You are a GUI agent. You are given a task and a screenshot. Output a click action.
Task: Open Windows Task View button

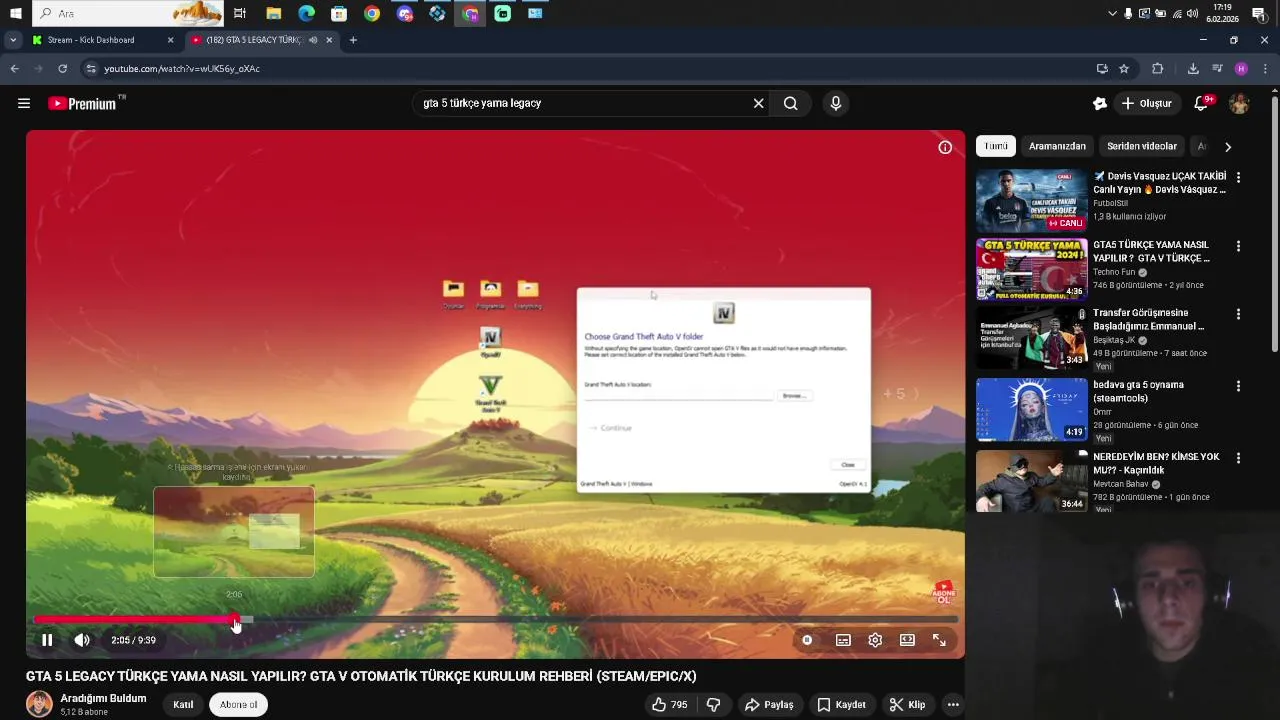tap(240, 13)
